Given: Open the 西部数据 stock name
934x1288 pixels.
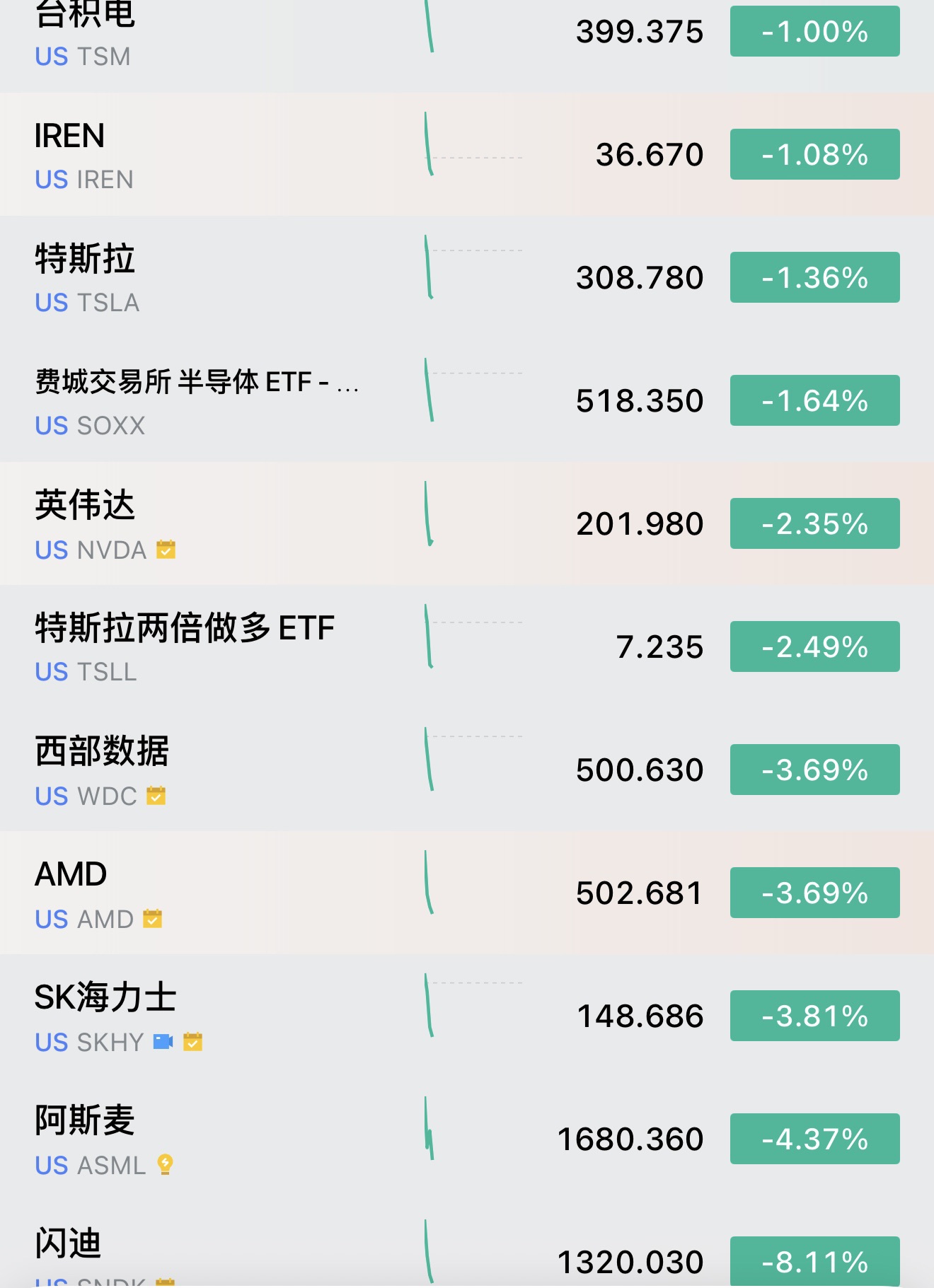Looking at the screenshot, I should [x=102, y=750].
